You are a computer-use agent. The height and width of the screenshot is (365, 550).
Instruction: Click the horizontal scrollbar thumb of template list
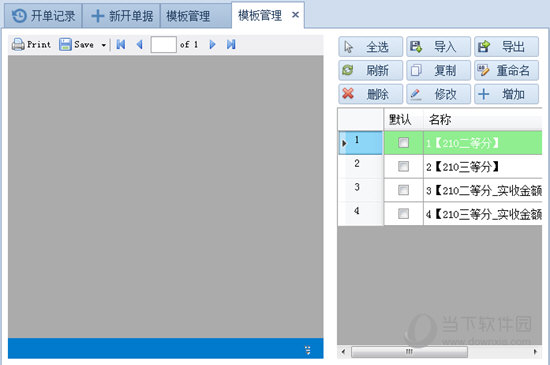409,352
